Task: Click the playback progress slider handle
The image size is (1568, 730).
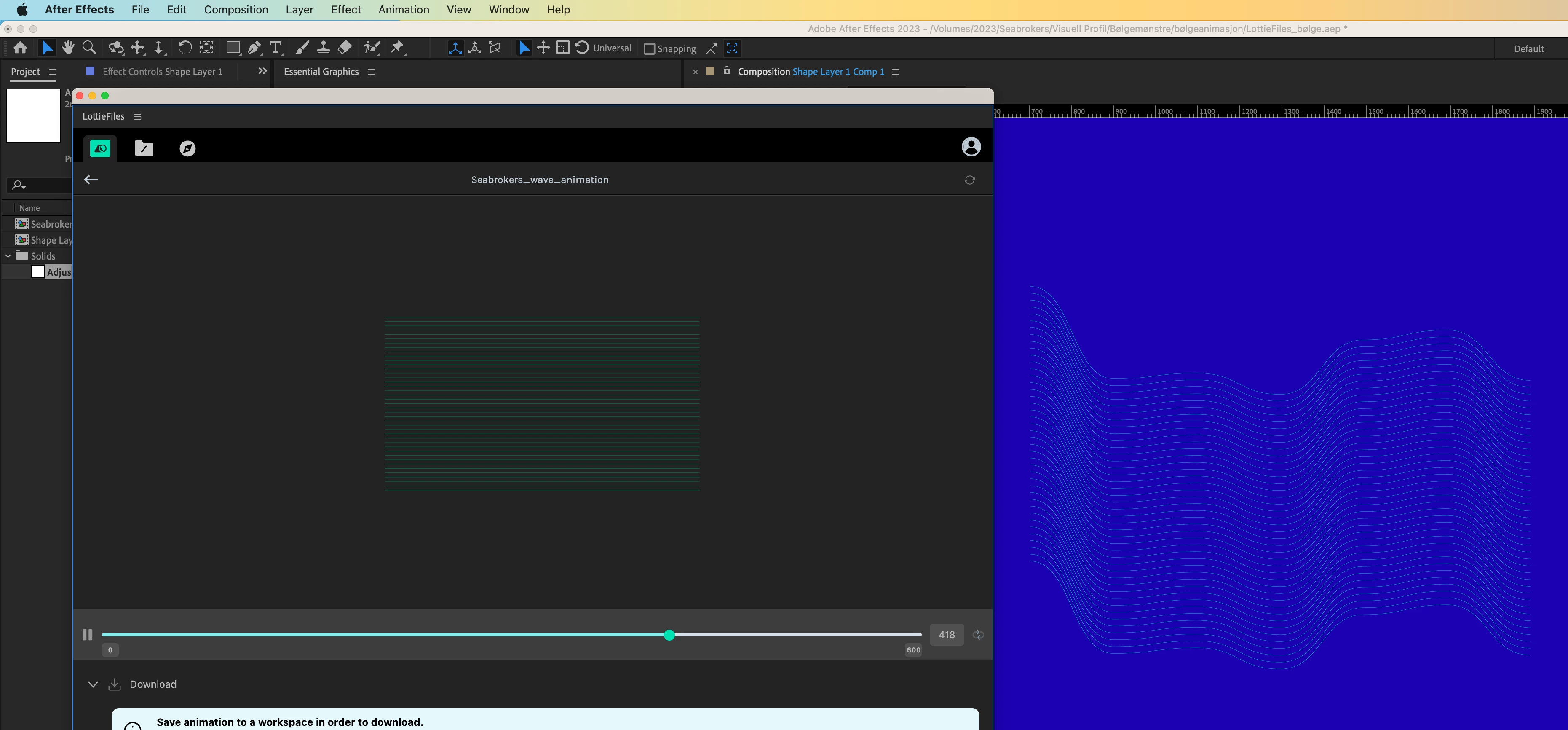Action: pyautogui.click(x=669, y=635)
